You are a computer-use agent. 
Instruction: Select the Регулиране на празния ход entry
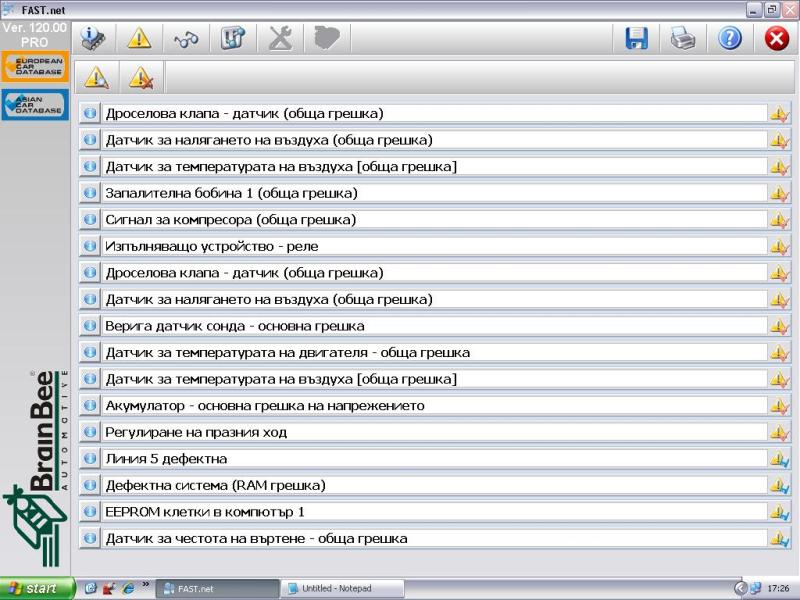point(435,432)
